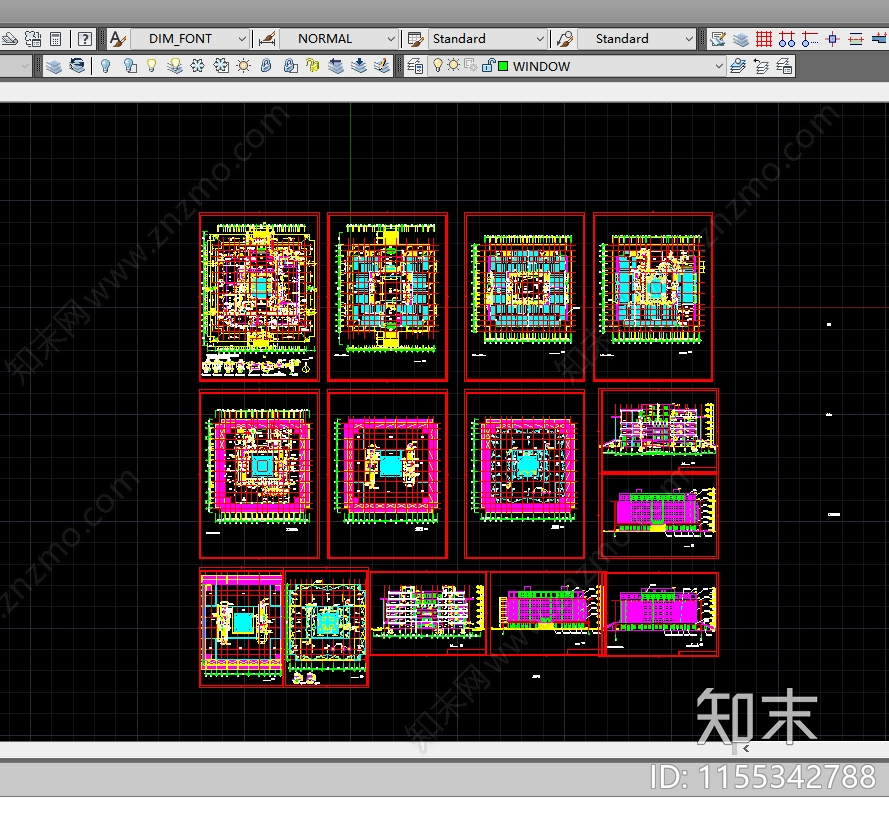Viewport: 889px width, 816px height.
Task: Click the Layer Lock padlock icon
Action: click(266, 66)
